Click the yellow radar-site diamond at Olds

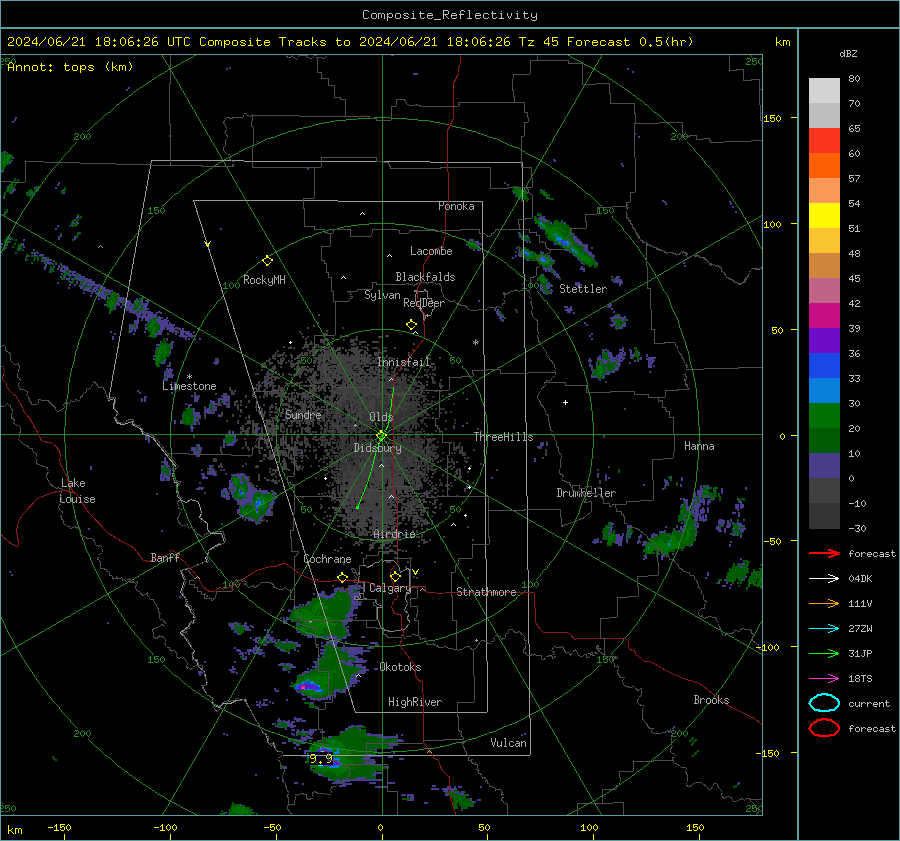pyautogui.click(x=382, y=436)
